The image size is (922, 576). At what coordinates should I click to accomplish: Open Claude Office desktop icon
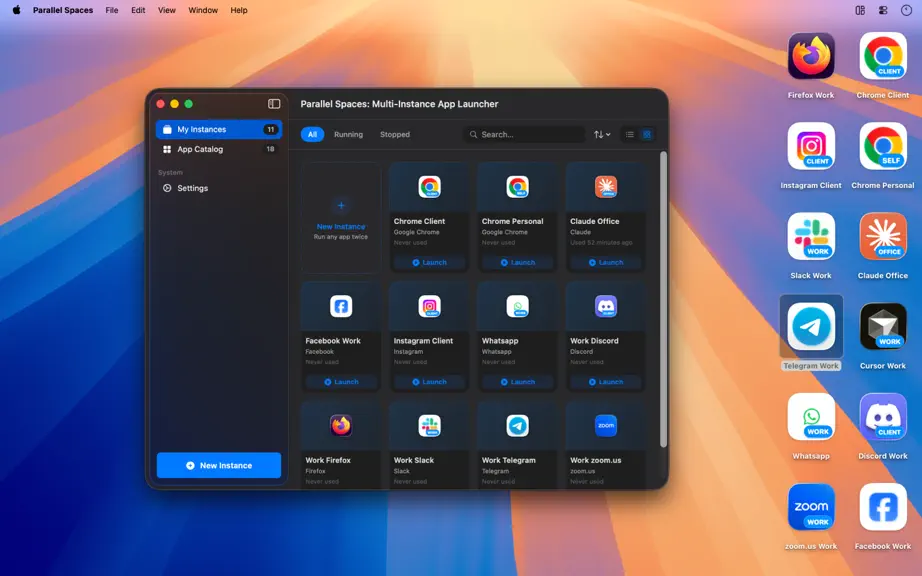pyautogui.click(x=883, y=236)
